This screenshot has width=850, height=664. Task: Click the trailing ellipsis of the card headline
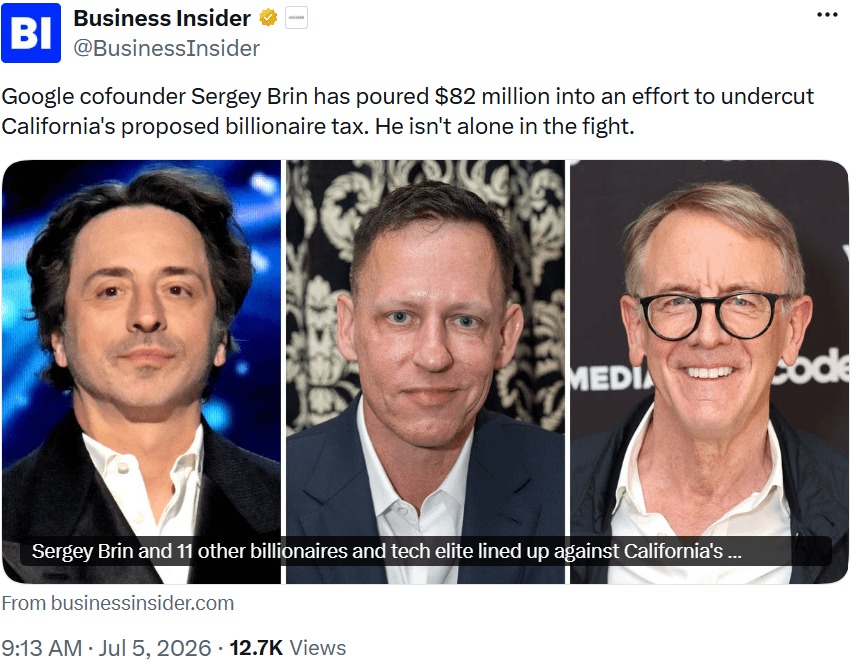coord(735,552)
